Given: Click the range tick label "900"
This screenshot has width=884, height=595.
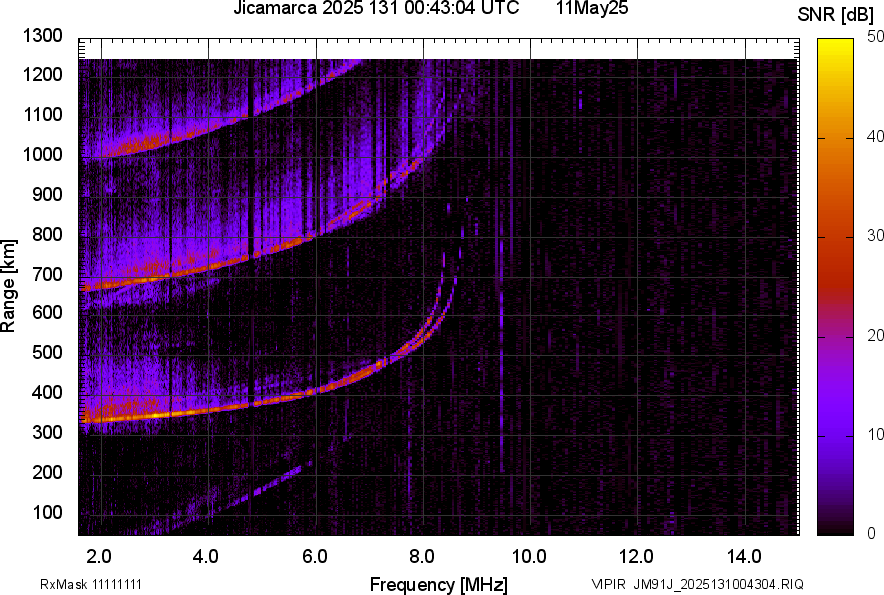Looking at the screenshot, I should (x=47, y=194).
